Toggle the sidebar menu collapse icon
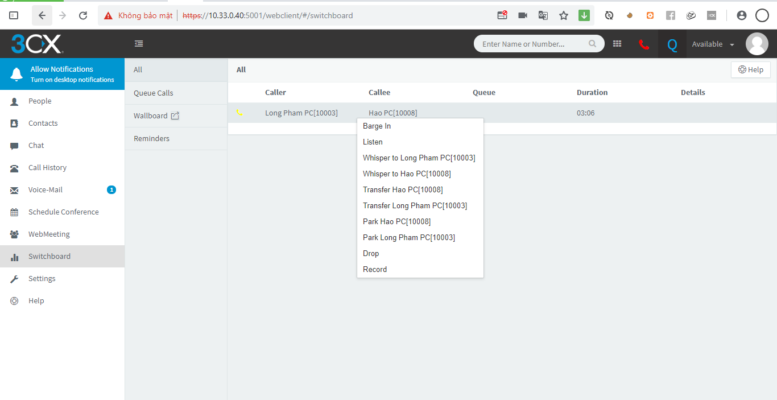Image resolution: width=777 pixels, height=400 pixels. 138,44
